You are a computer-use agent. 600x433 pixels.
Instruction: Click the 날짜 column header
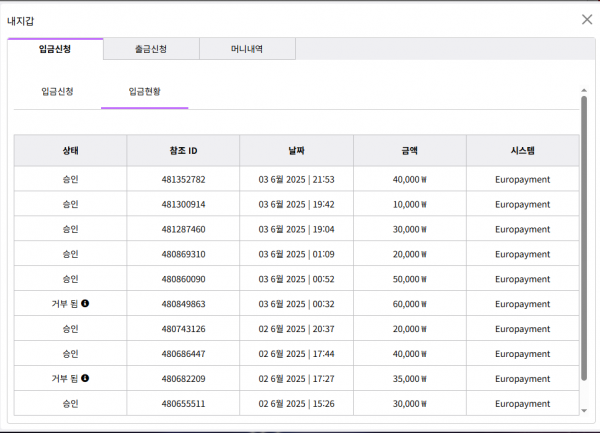click(x=296, y=151)
